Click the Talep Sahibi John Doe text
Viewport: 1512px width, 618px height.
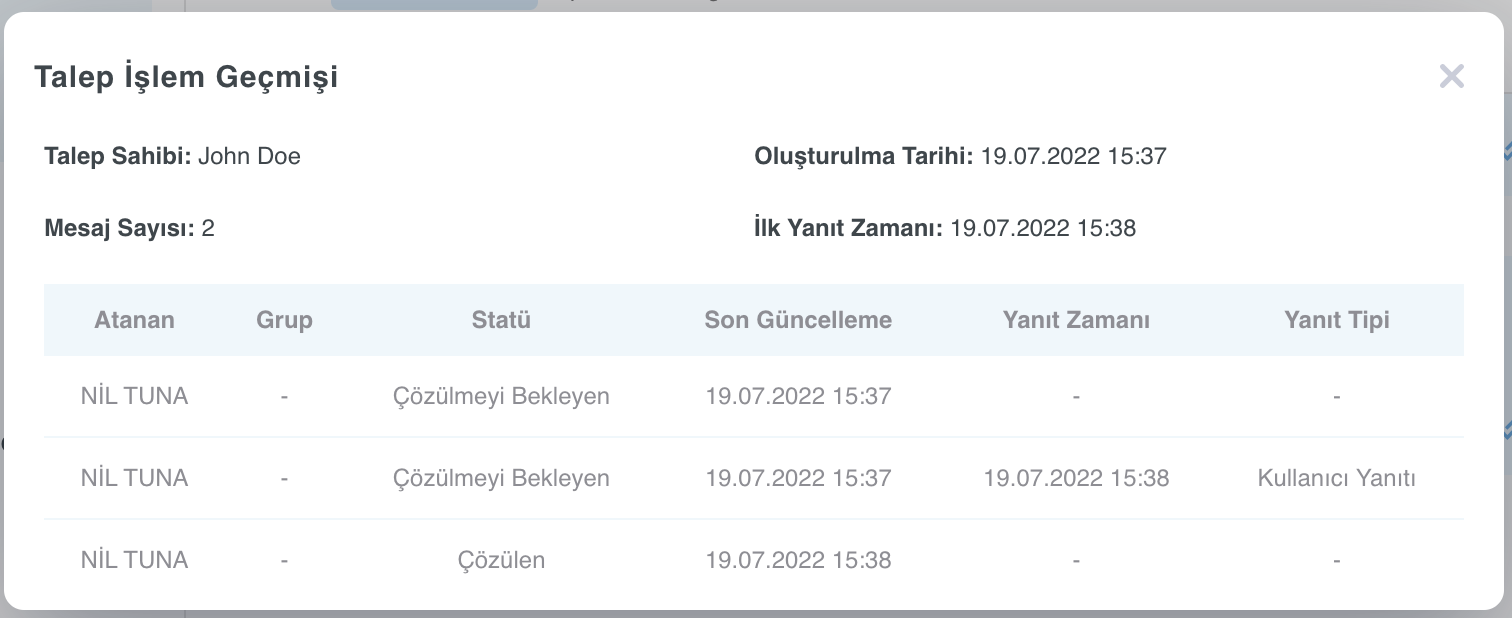(172, 156)
